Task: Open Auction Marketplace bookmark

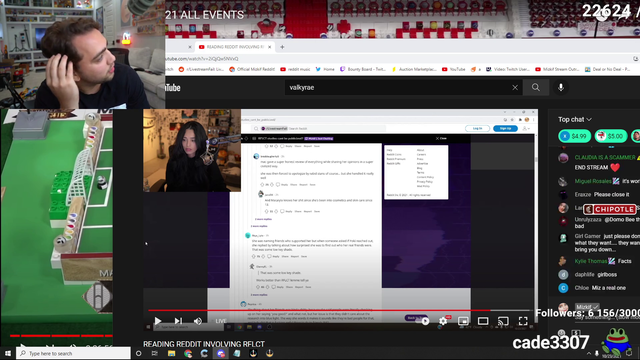Action: pos(414,69)
